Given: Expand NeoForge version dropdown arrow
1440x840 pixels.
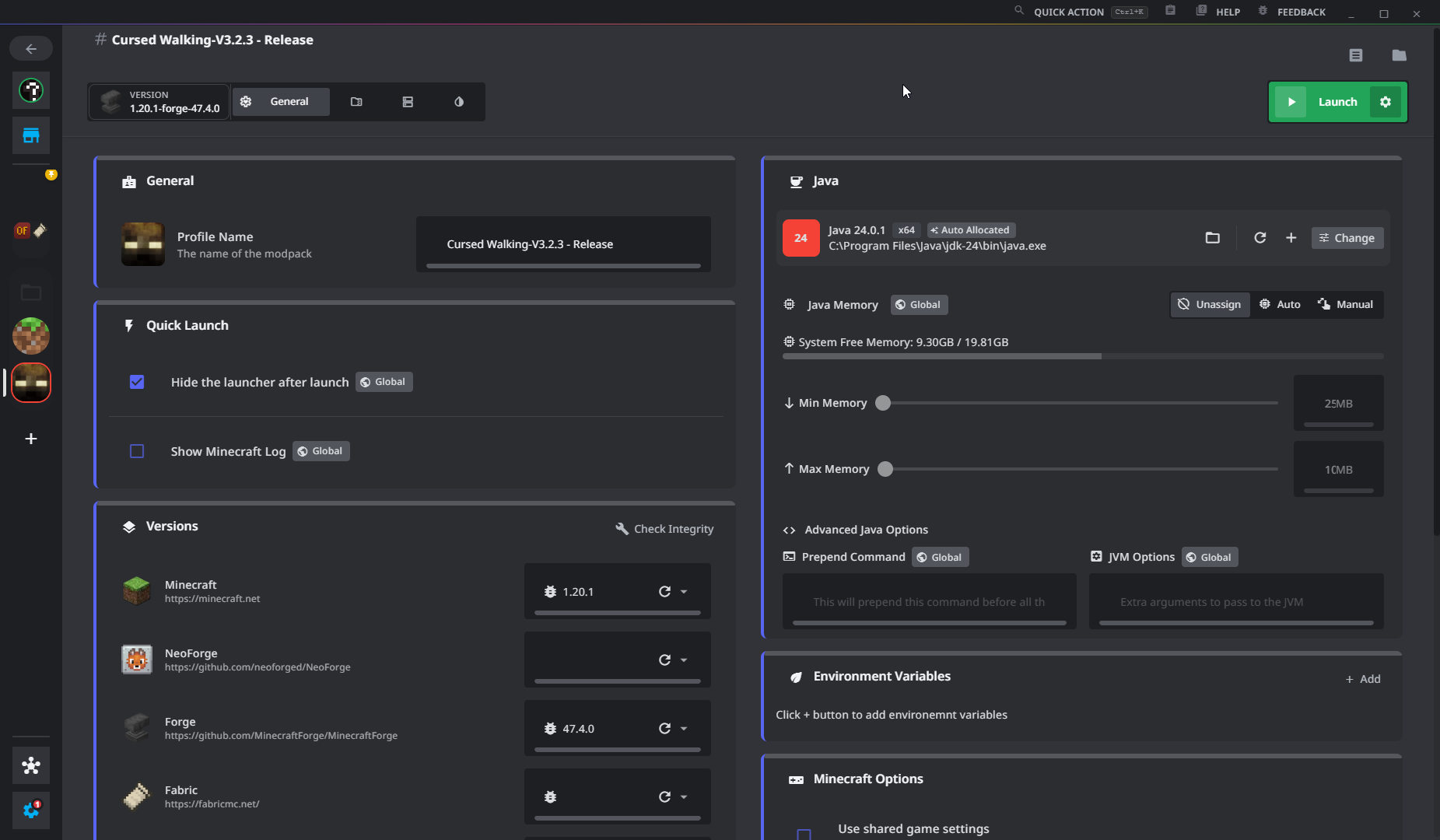Looking at the screenshot, I should [684, 660].
